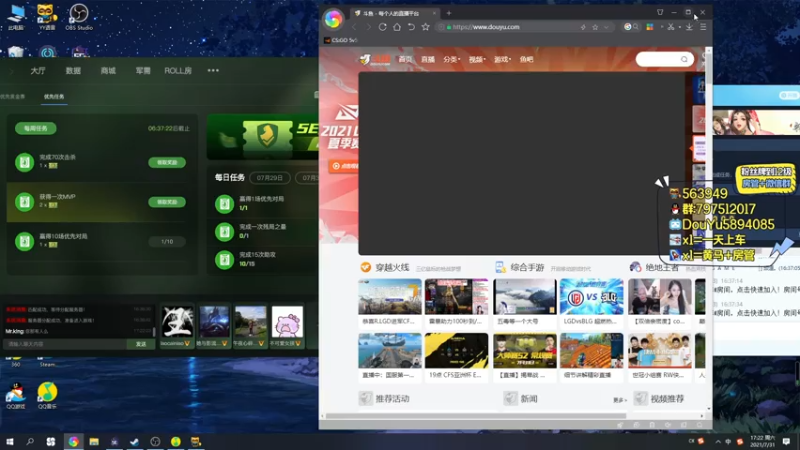Screen dimensions: 800x450
Task: Open the browser hamburger menu
Action: pyautogui.click(x=703, y=27)
